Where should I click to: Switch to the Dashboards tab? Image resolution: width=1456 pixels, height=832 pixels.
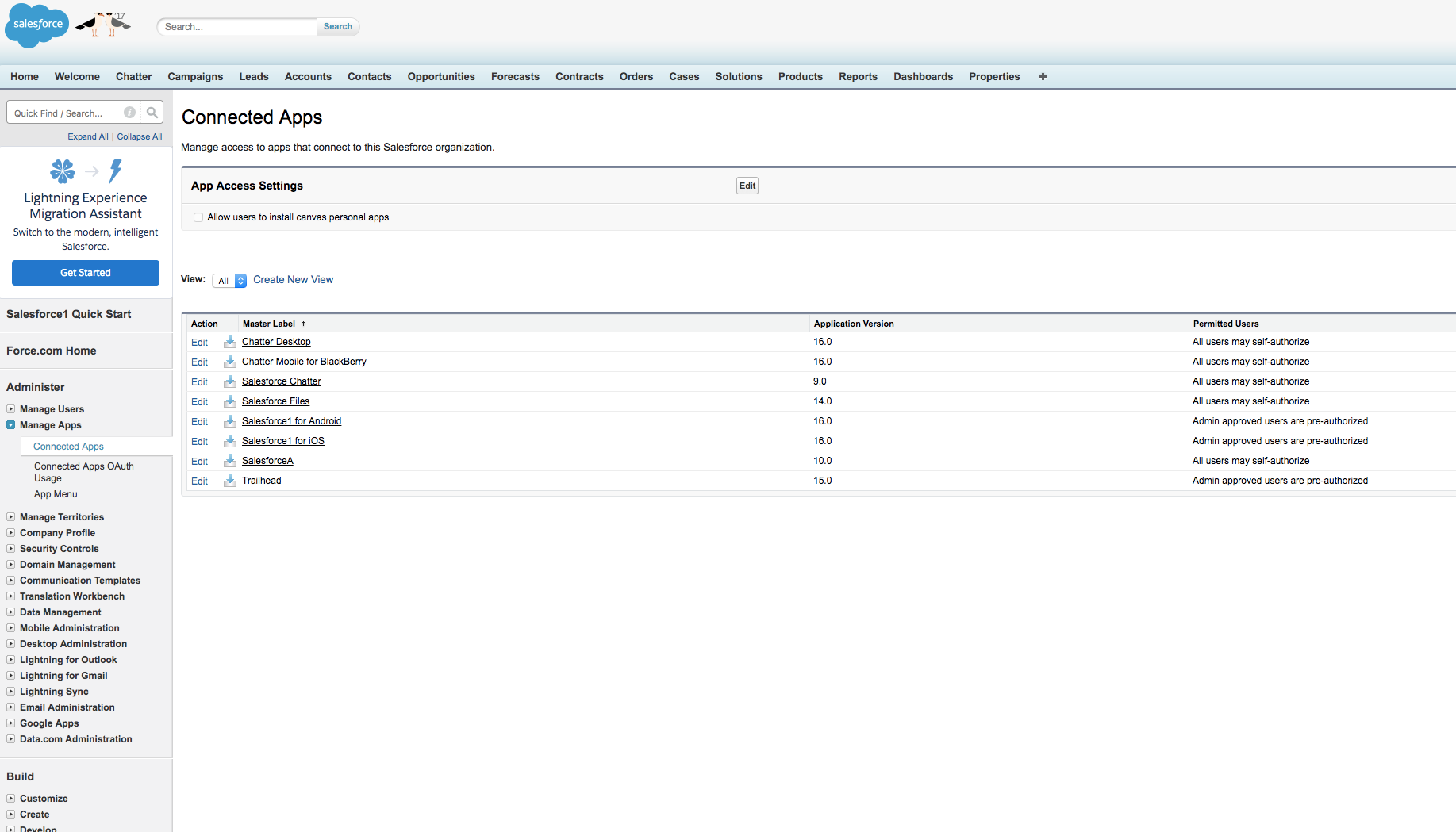coord(923,77)
